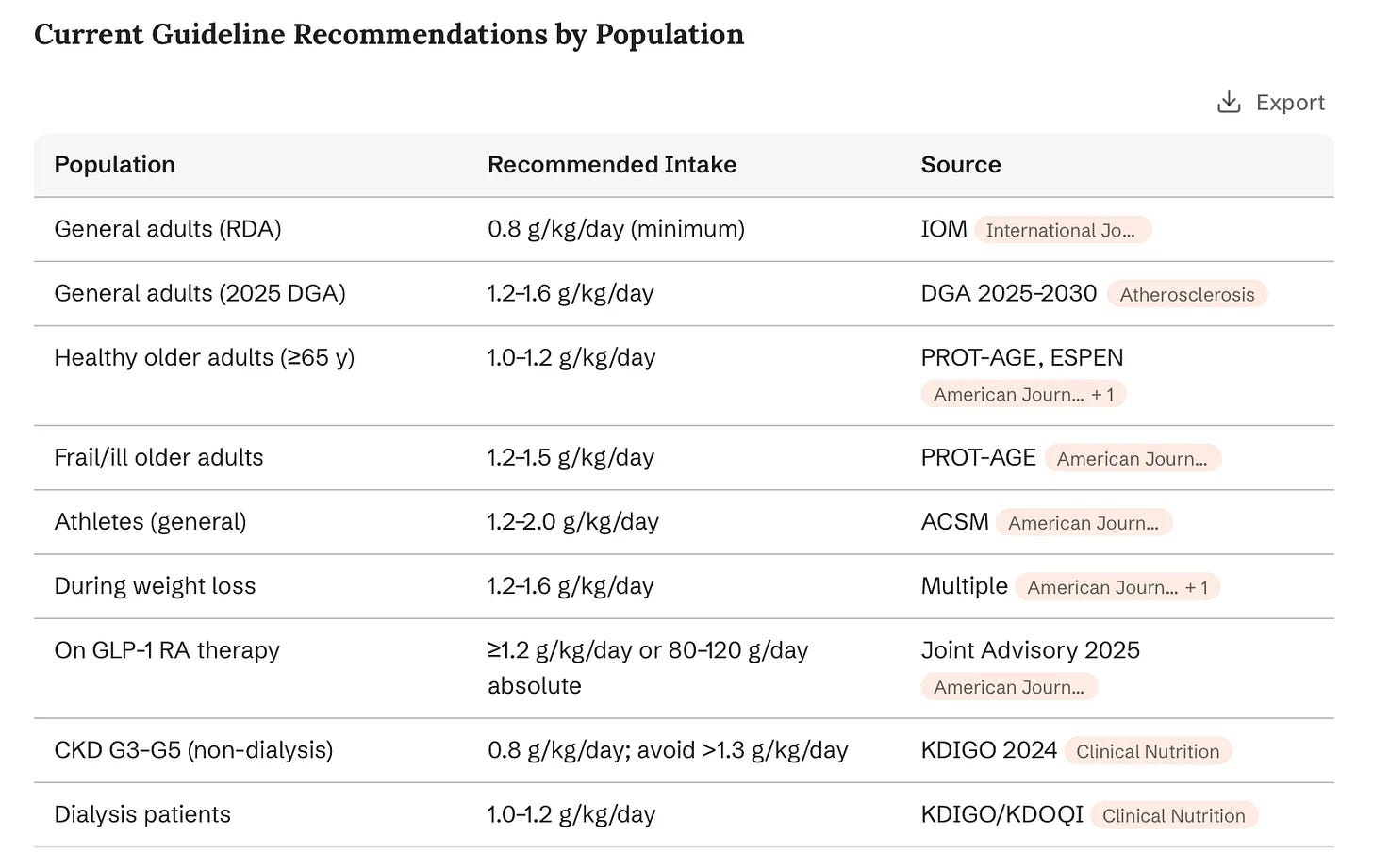This screenshot has height=868, width=1373.
Task: Open American Journ... tag in Frail/ill row
Action: pos(1133,458)
